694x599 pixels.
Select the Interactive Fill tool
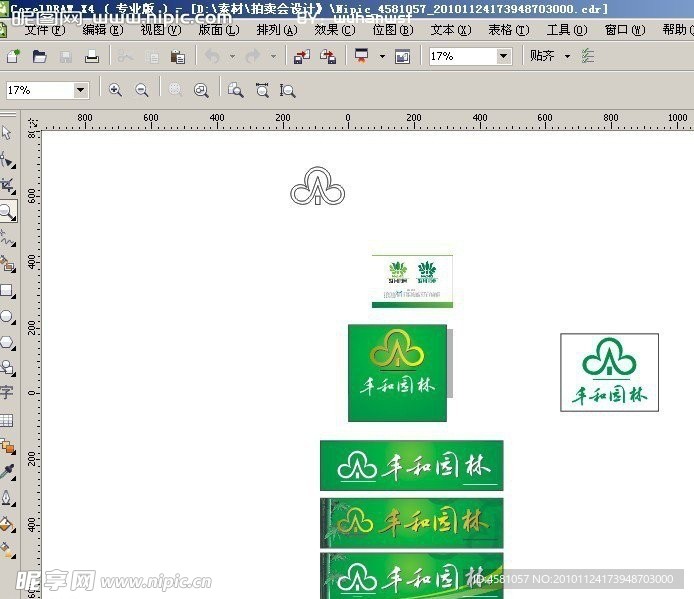pos(8,550)
